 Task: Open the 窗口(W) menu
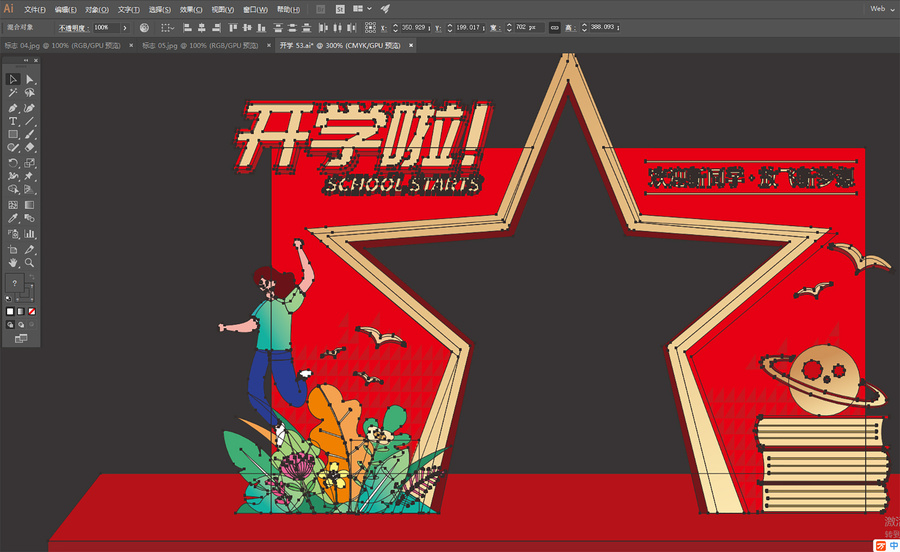pos(255,10)
